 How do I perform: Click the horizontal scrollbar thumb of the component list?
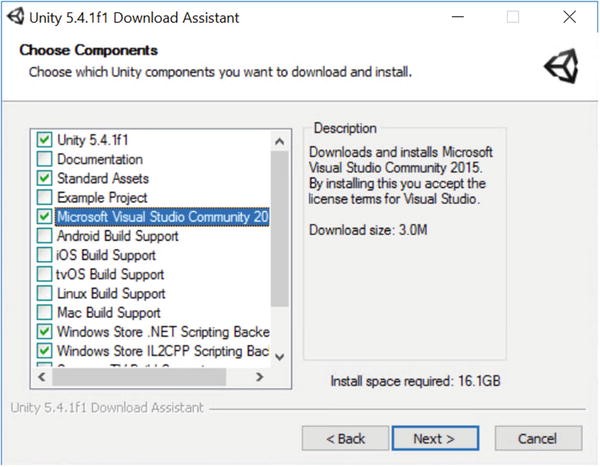click(139, 377)
